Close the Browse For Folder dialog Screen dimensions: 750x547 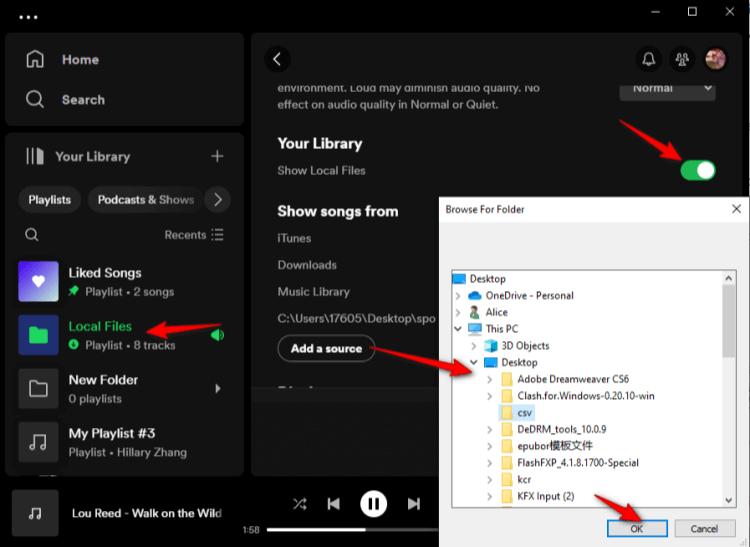click(736, 209)
